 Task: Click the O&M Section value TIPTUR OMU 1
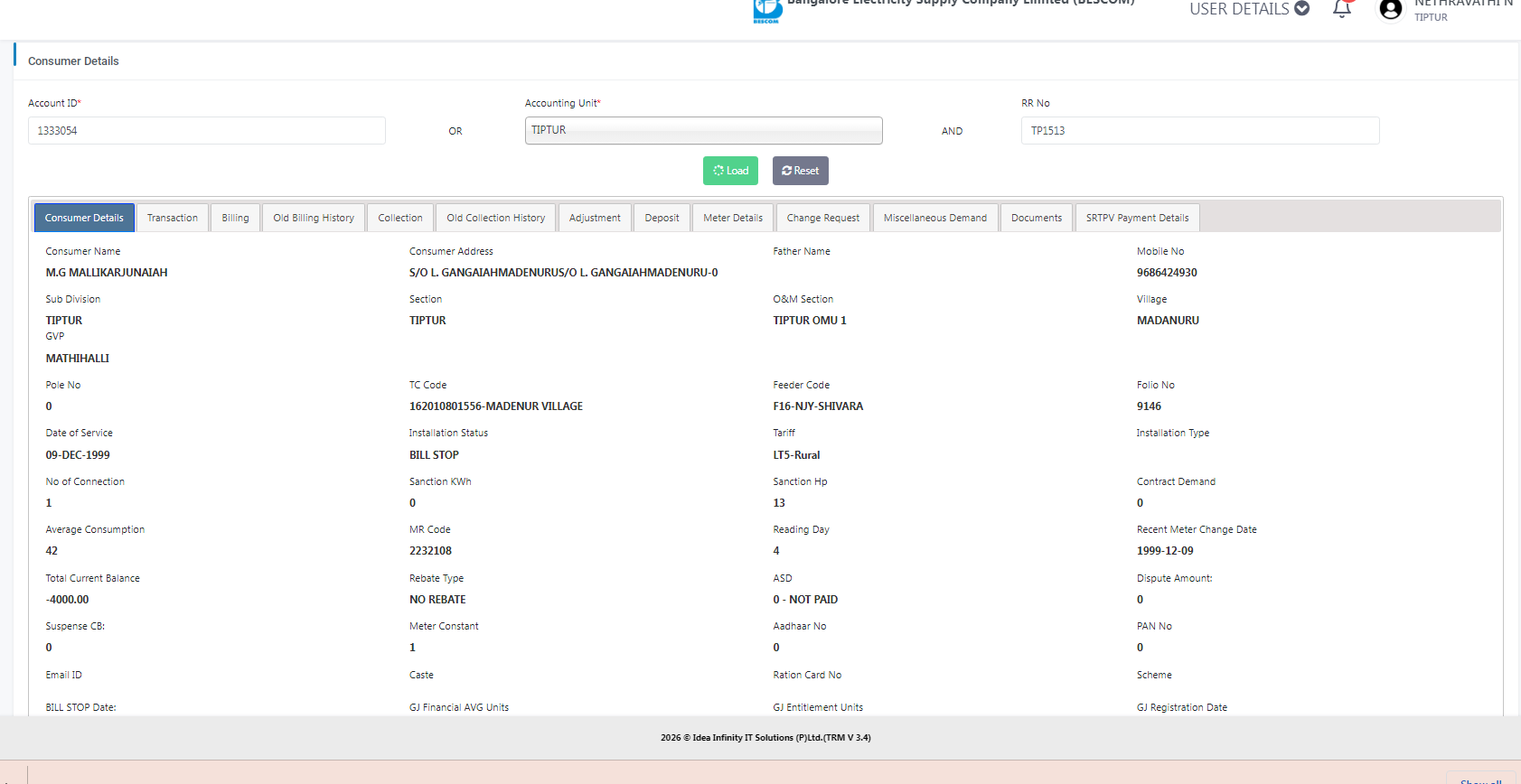[x=810, y=321]
